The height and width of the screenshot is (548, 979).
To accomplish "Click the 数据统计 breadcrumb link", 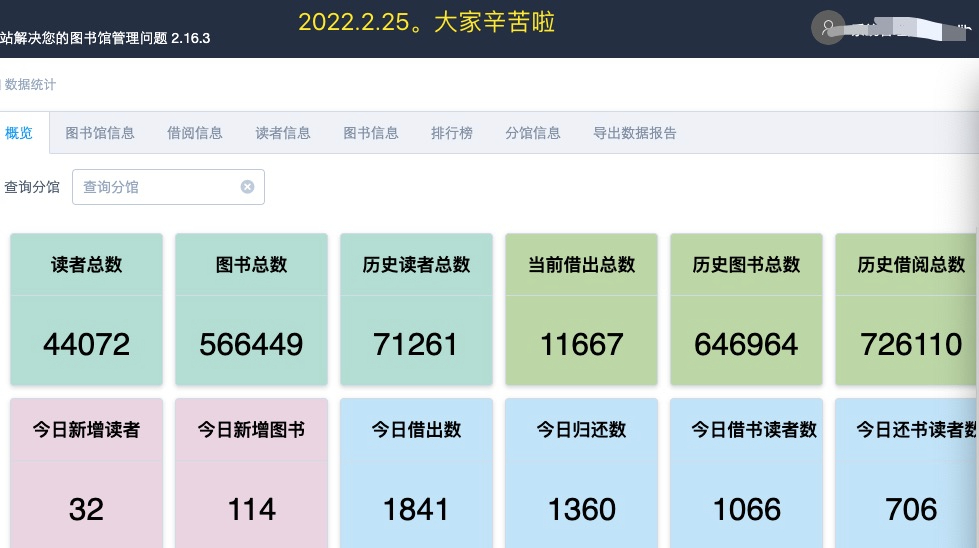I will click(x=30, y=85).
